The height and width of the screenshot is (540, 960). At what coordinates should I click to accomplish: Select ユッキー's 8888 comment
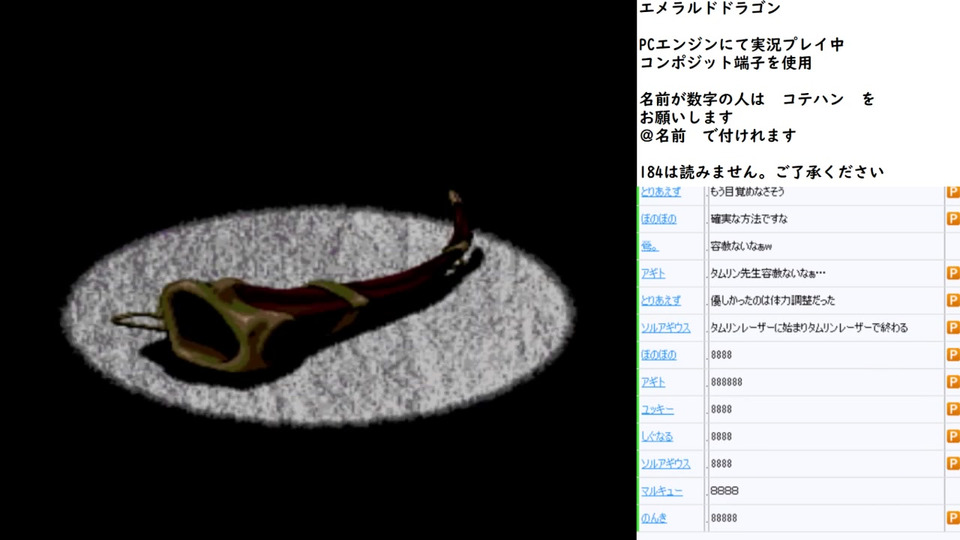pos(721,409)
